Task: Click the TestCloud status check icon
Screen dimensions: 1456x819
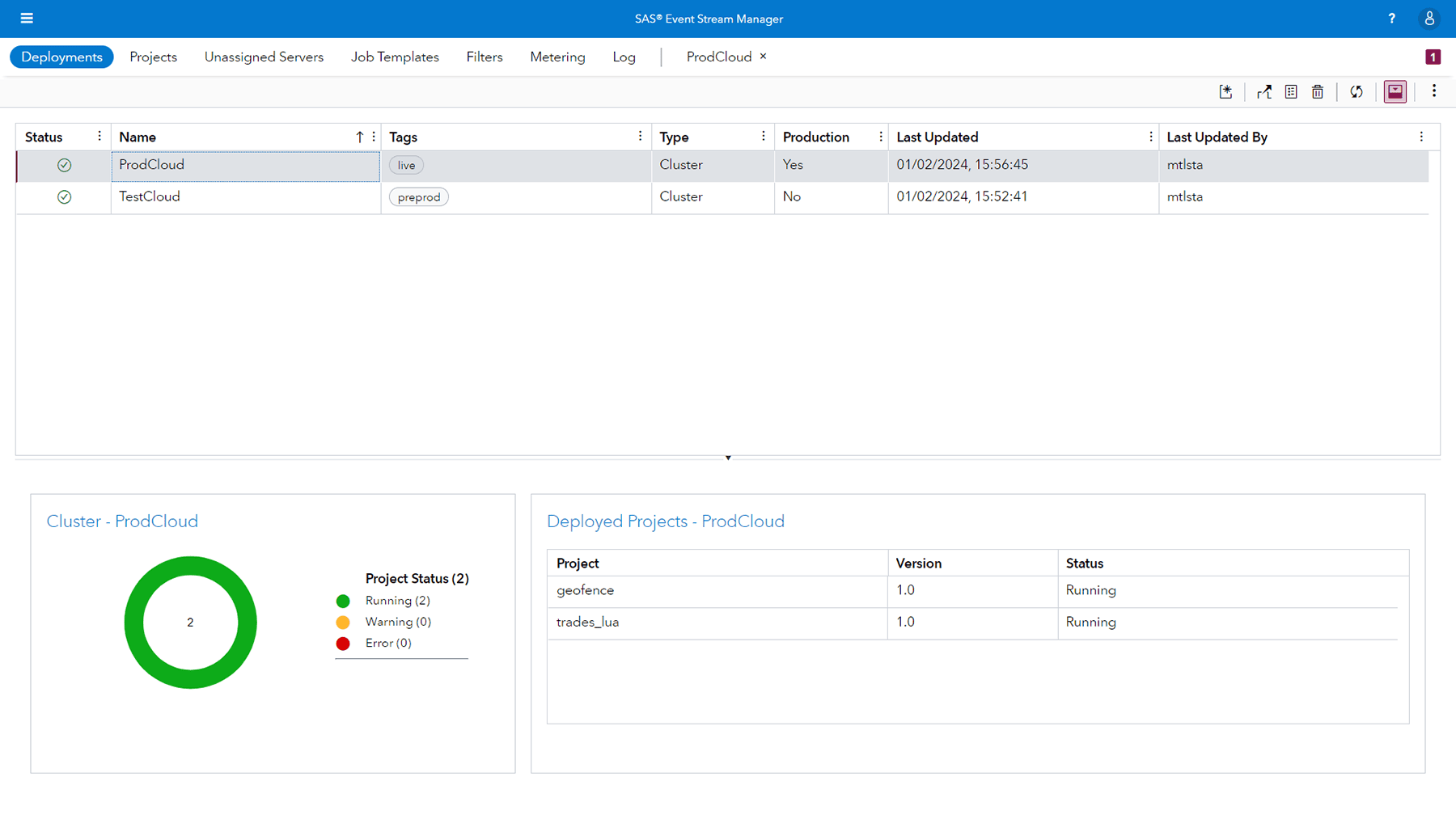Action: [x=64, y=196]
